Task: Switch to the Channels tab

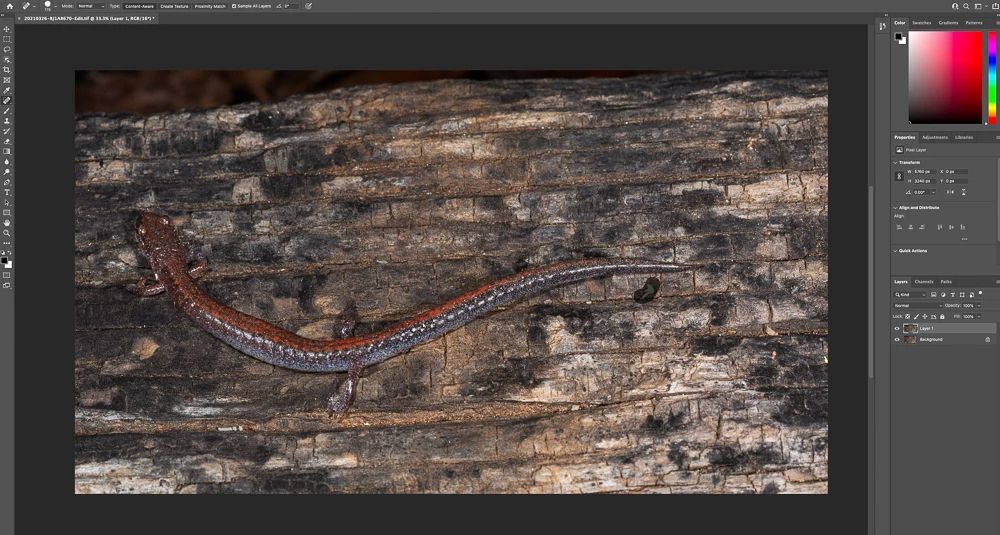Action: [923, 281]
